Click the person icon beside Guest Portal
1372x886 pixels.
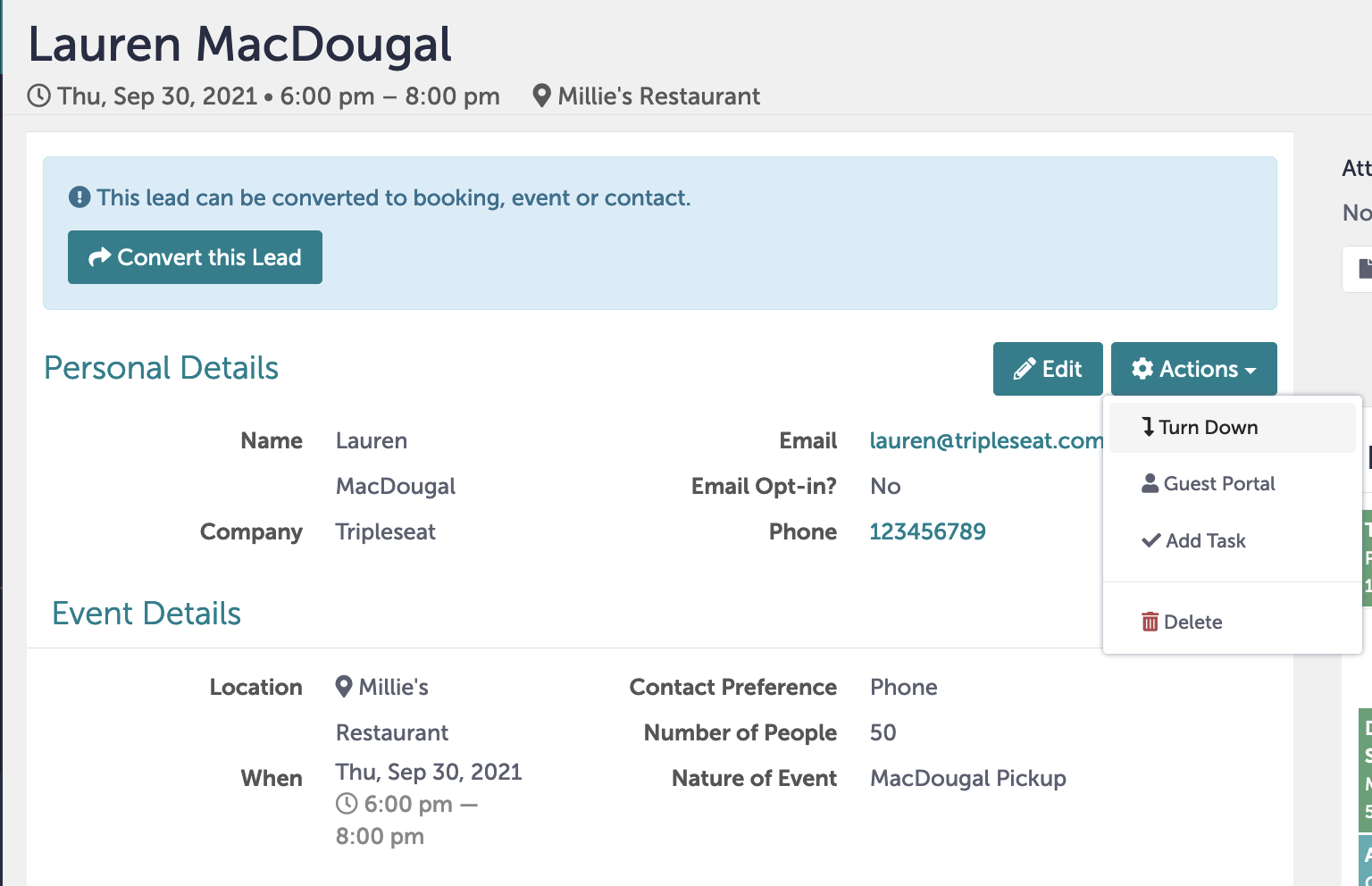1150,483
